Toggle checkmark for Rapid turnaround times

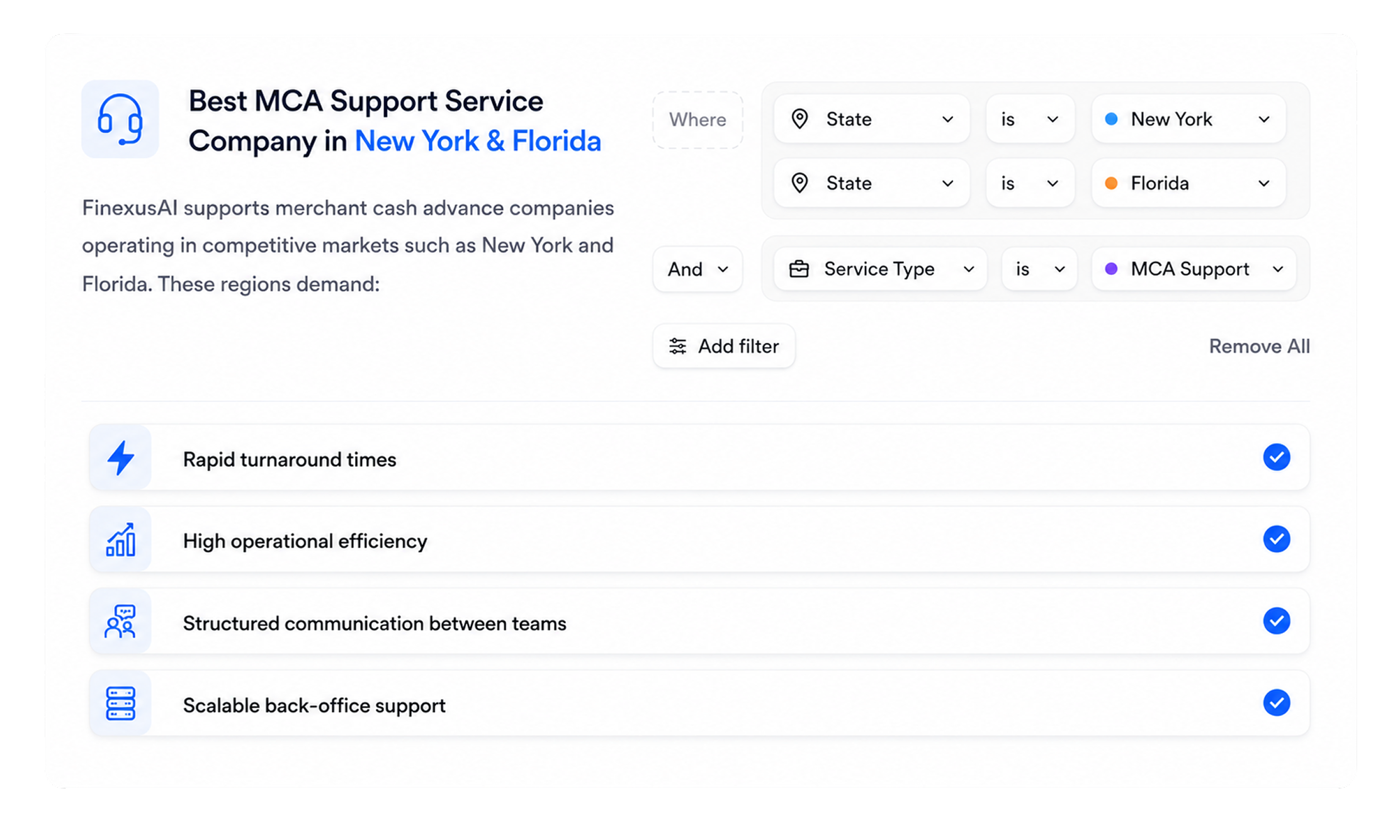1277,457
